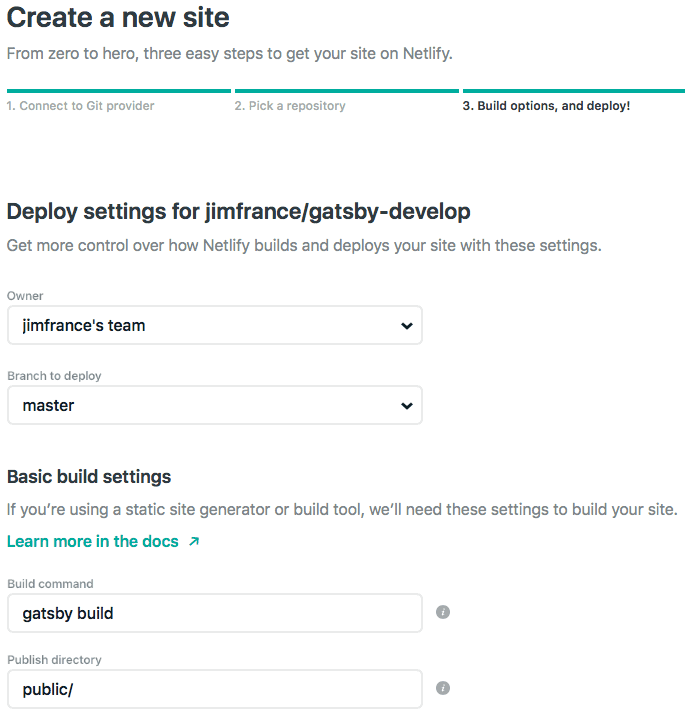This screenshot has height=722, width=685.
Task: Click the From zero to hero subtitle text
Action: click(230, 54)
